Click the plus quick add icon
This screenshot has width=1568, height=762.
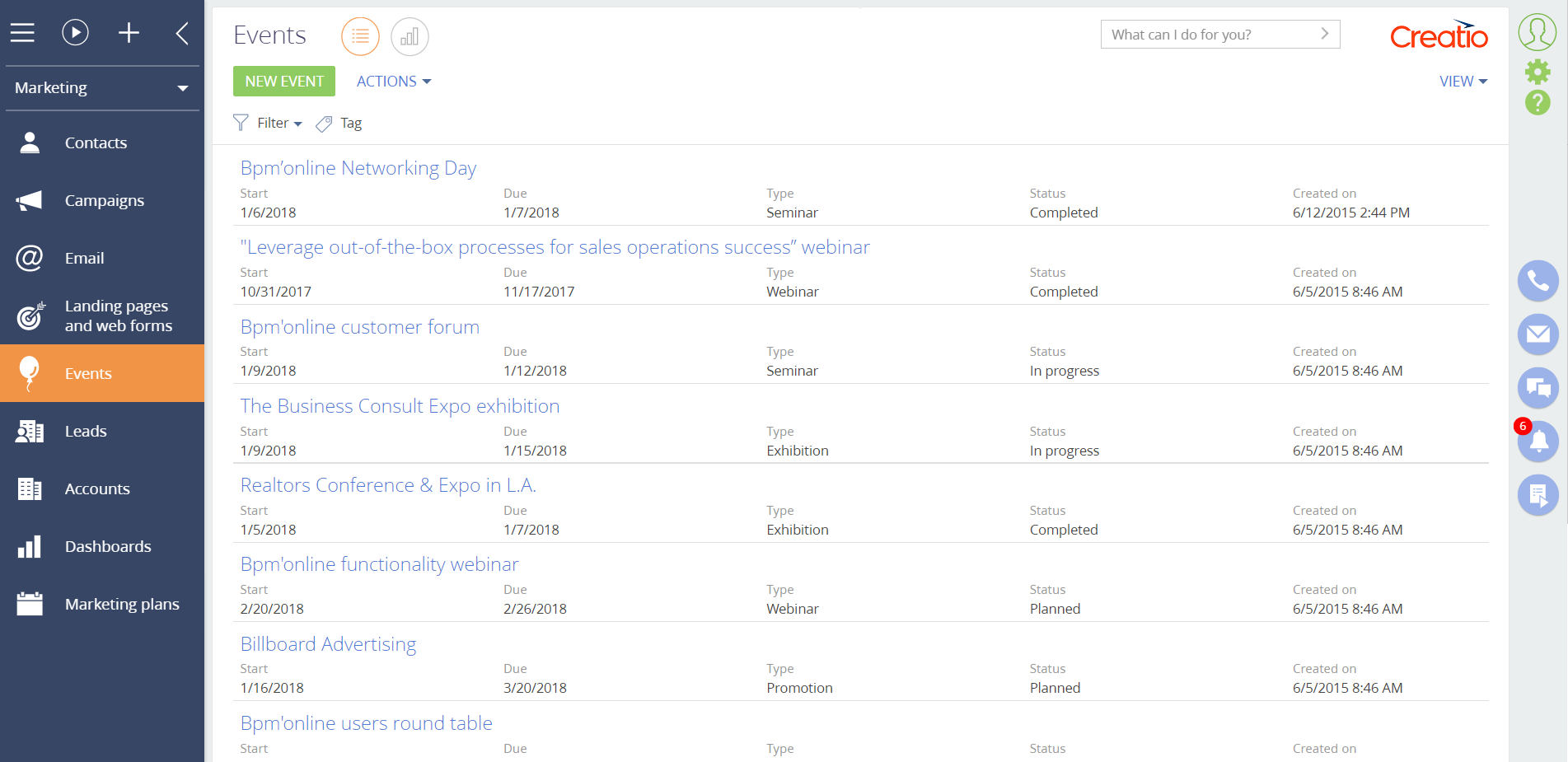(x=129, y=33)
